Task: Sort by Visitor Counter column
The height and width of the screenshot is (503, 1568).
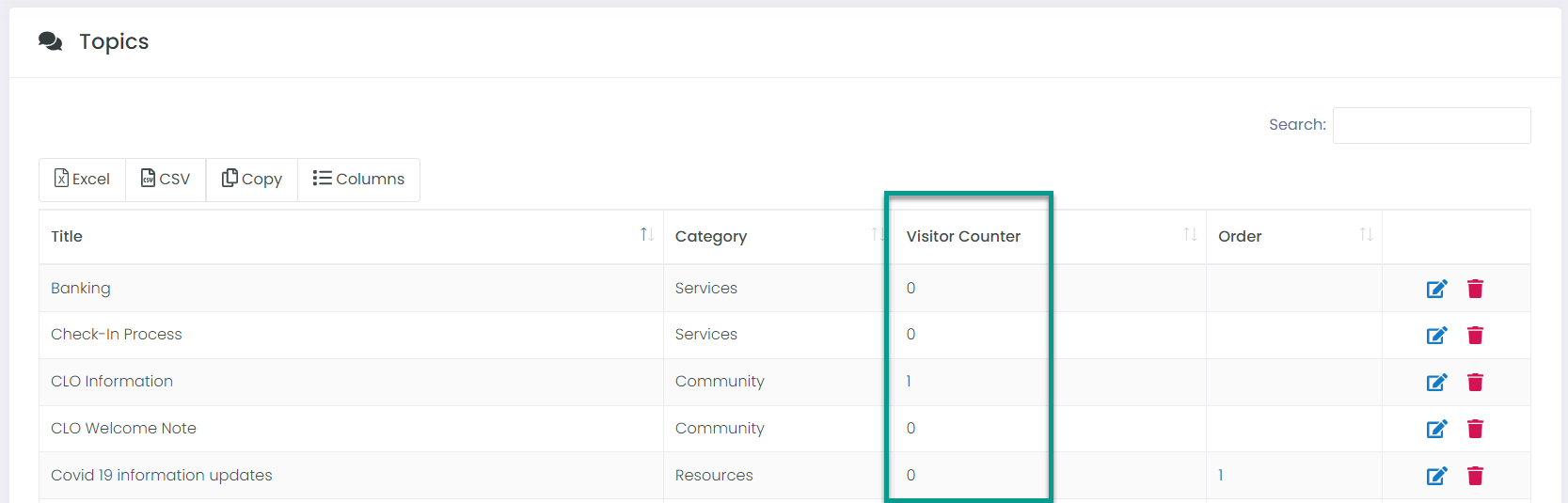Action: click(x=1190, y=235)
